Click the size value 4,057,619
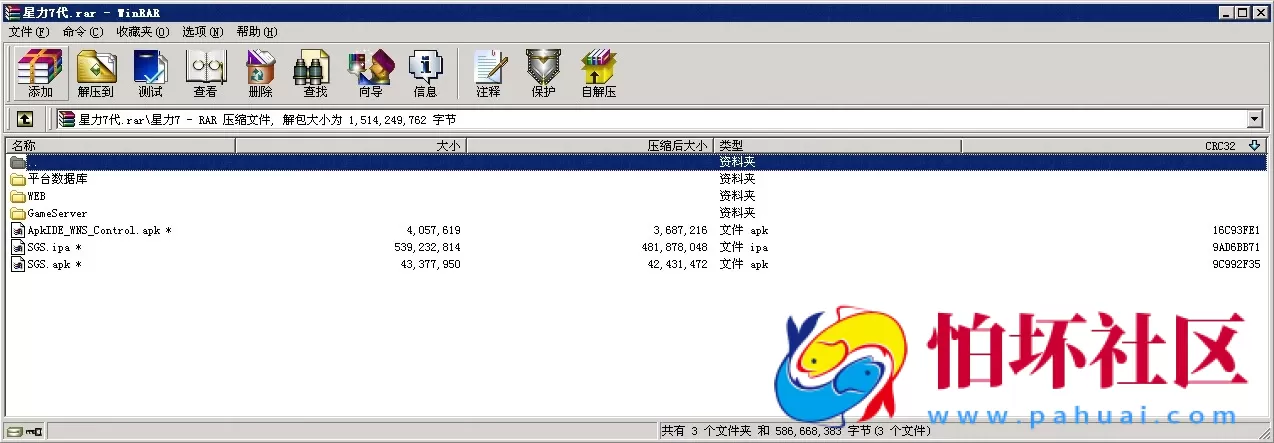Viewport: 1274px width, 443px height. pos(433,230)
